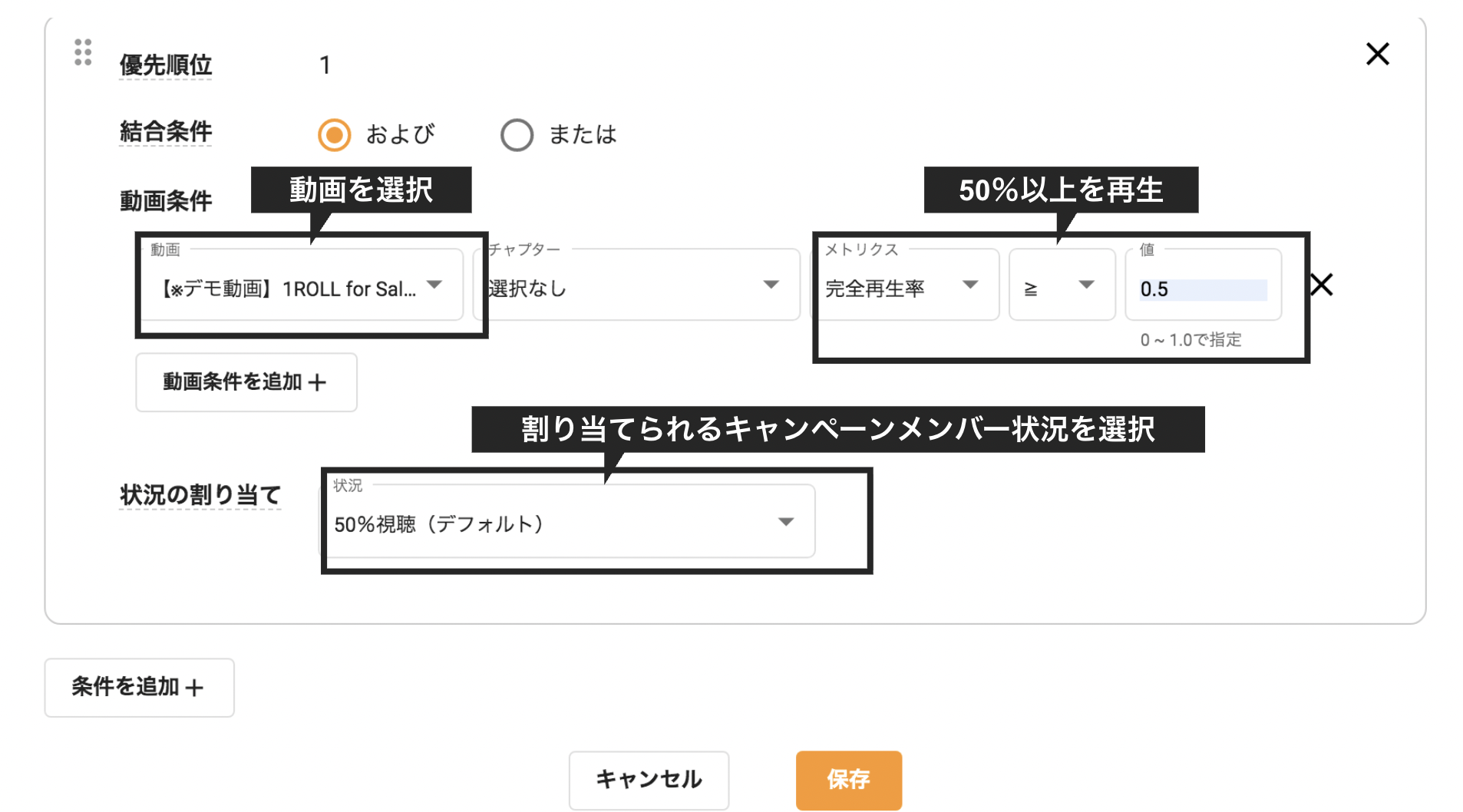Screen dimensions: 1463x812
Task: Close the condition editing dialog
Action: [x=1377, y=54]
